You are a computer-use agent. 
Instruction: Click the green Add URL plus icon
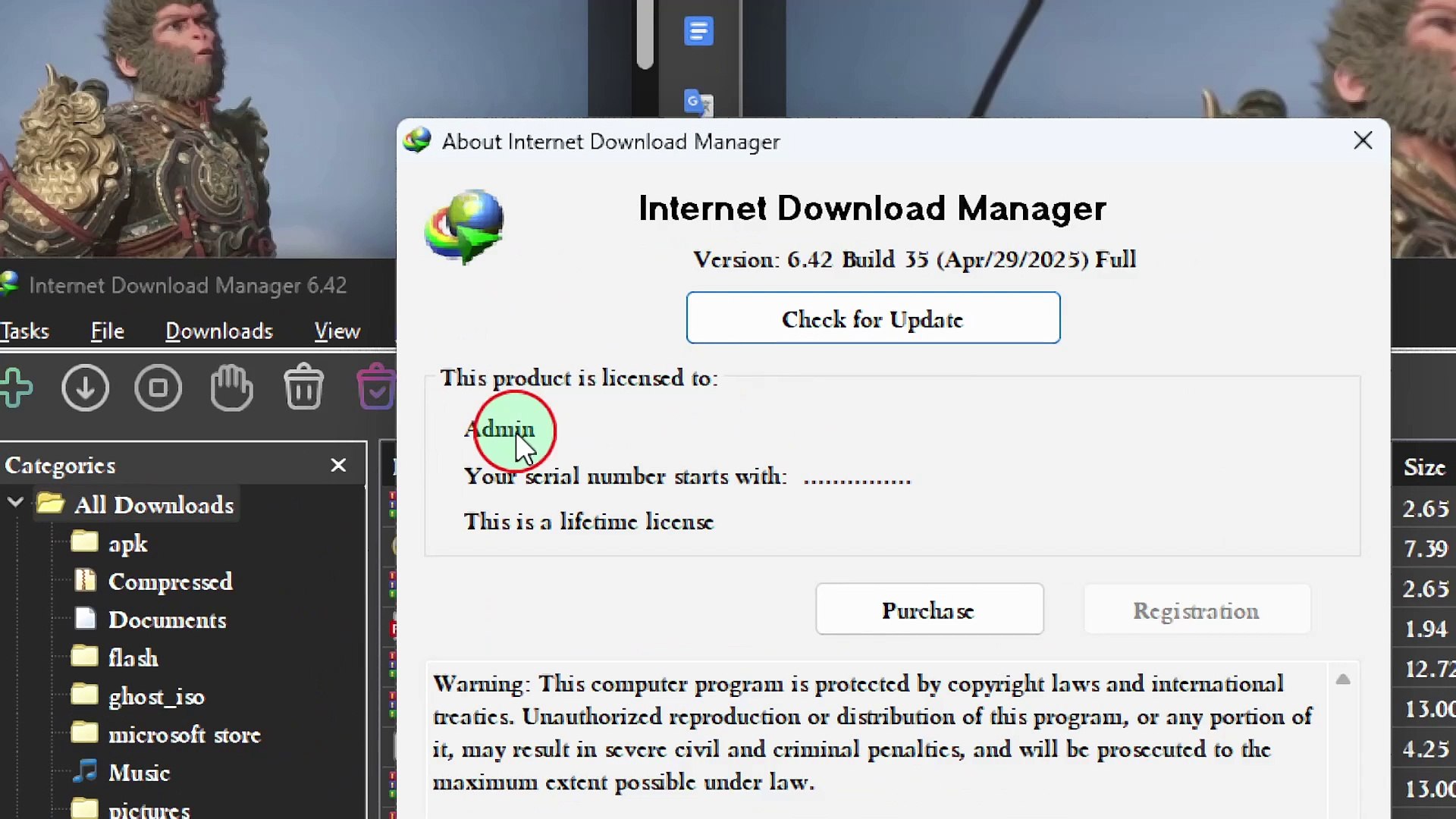pos(16,388)
